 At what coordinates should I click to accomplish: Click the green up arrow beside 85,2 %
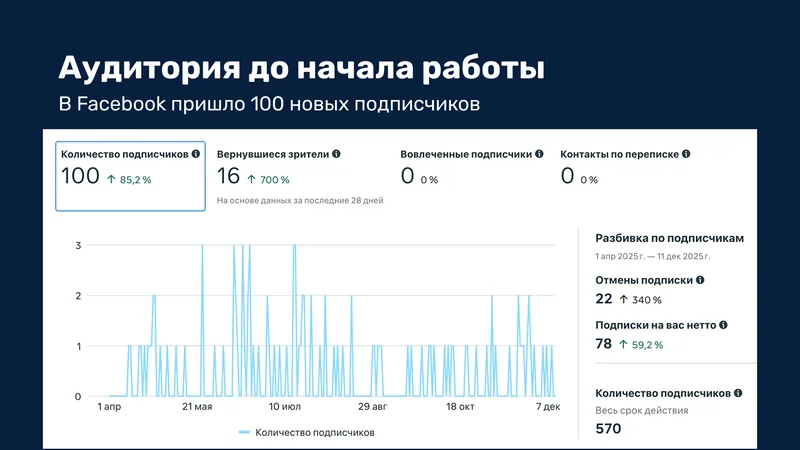(111, 179)
